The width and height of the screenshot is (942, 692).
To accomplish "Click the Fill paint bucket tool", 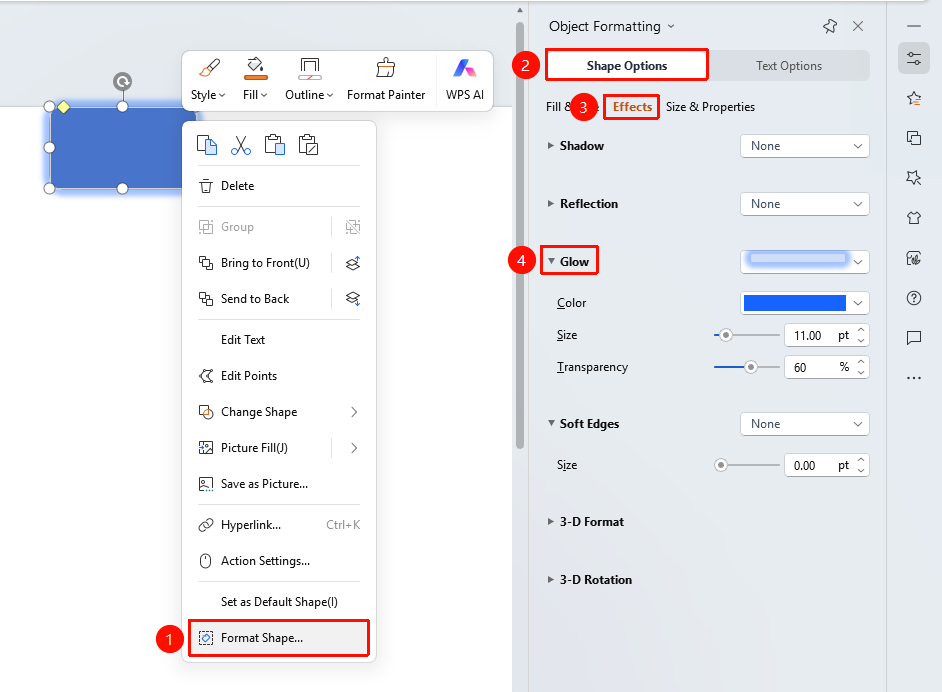I will coord(255,80).
